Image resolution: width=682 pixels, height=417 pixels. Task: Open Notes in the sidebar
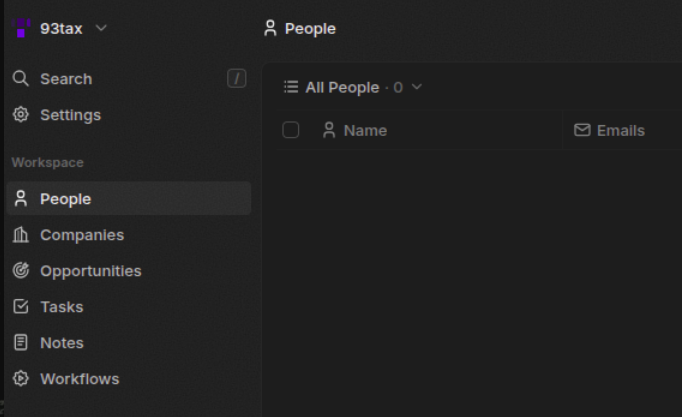click(62, 343)
